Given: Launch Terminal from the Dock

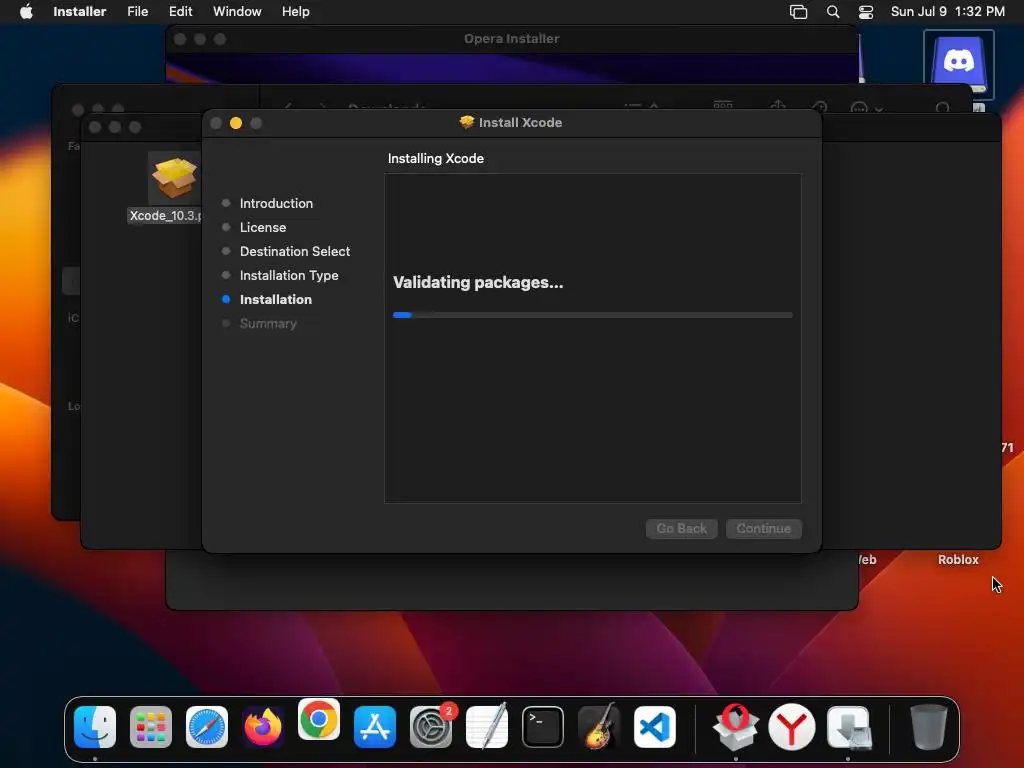Looking at the screenshot, I should 543,727.
